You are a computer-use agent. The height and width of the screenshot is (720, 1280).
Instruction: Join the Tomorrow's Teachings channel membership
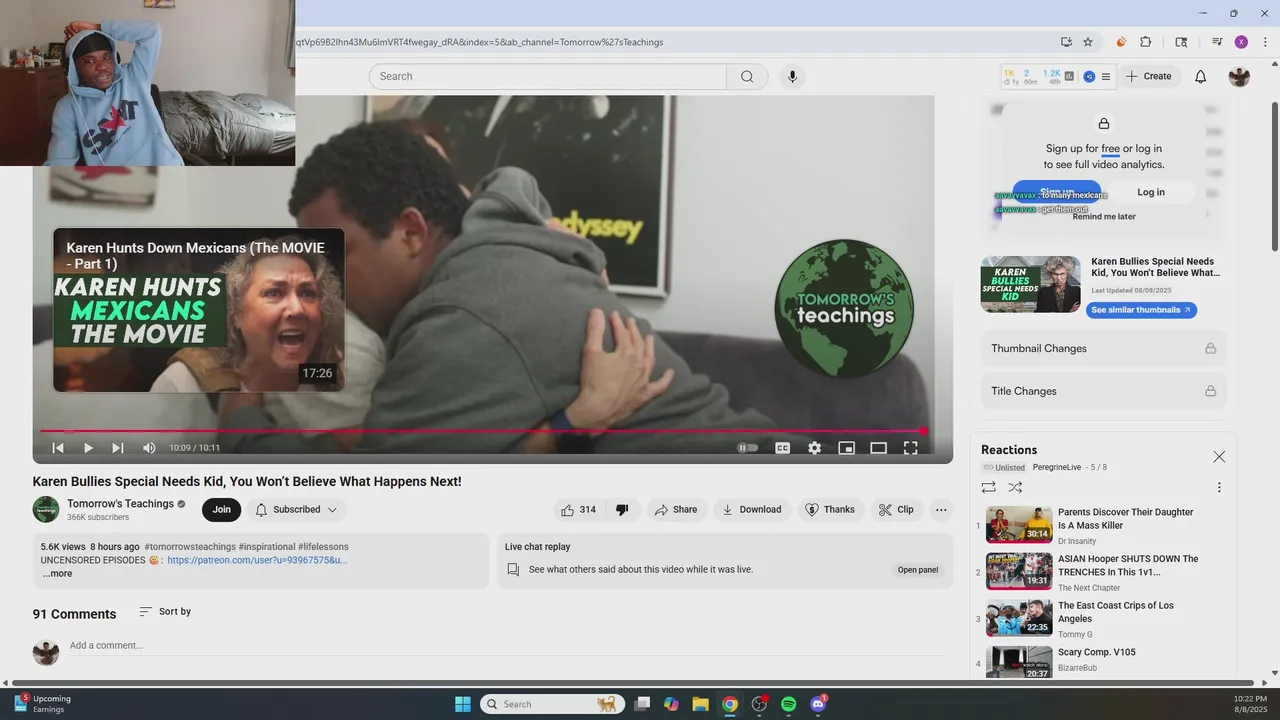pyautogui.click(x=221, y=510)
